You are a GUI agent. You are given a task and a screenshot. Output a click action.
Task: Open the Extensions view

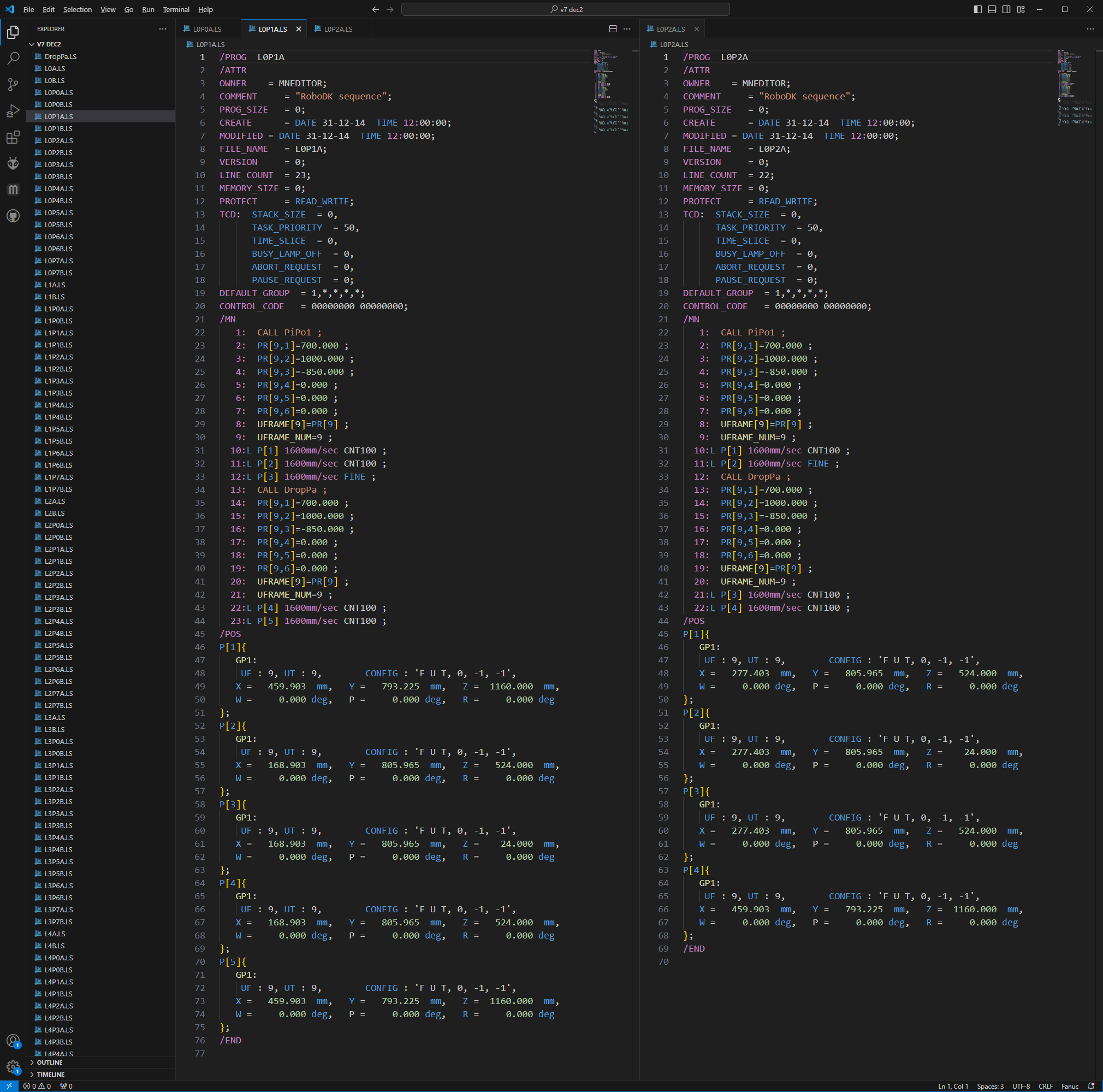tap(13, 137)
